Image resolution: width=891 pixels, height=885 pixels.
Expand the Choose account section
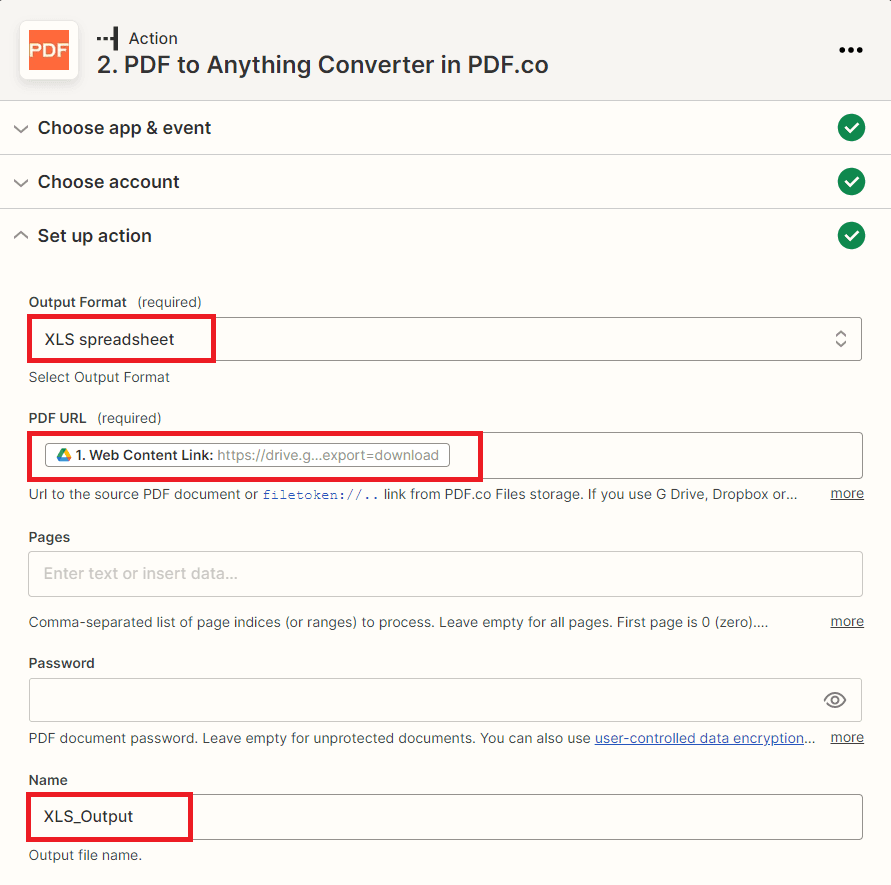[108, 182]
